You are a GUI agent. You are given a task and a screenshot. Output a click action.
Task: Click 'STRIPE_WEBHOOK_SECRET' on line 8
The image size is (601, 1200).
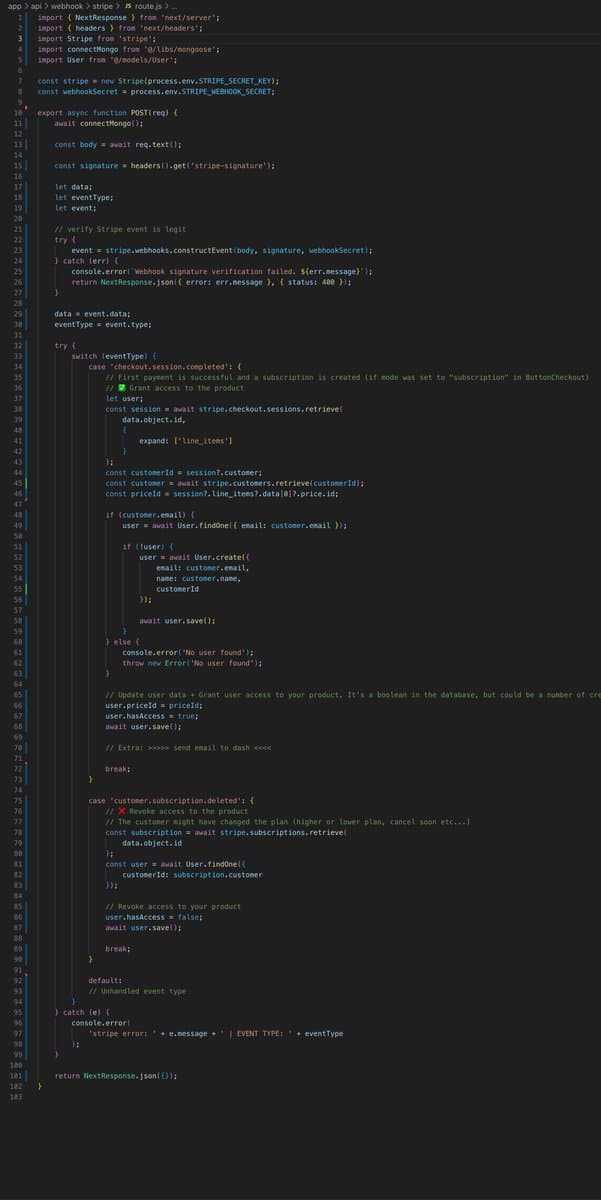(227, 91)
